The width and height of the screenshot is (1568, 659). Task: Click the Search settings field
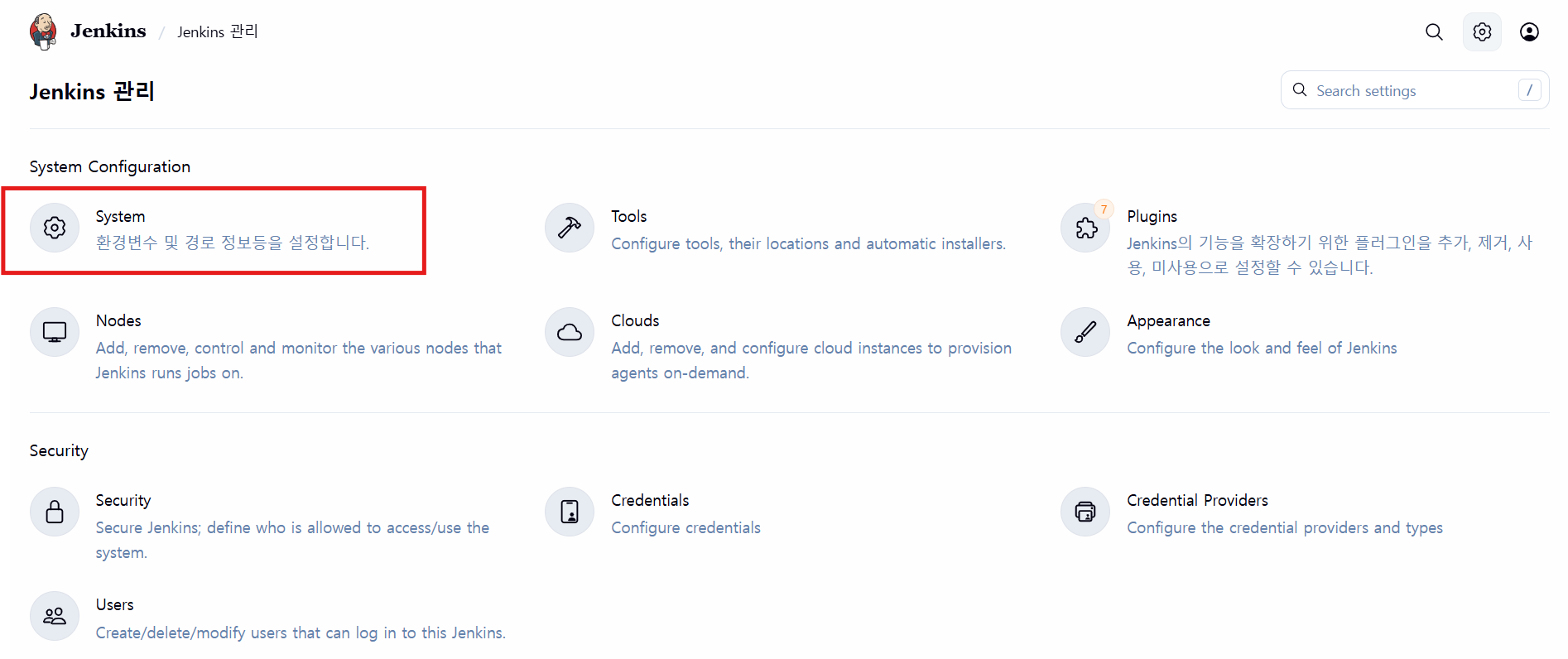tap(1415, 89)
